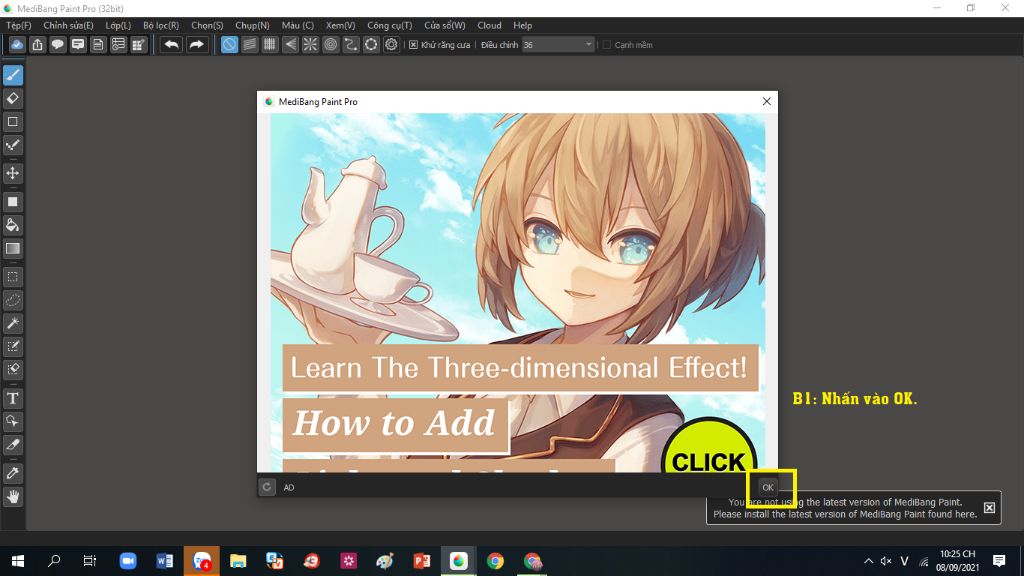Select the Move tool
This screenshot has width=1024, height=576.
pyautogui.click(x=12, y=173)
